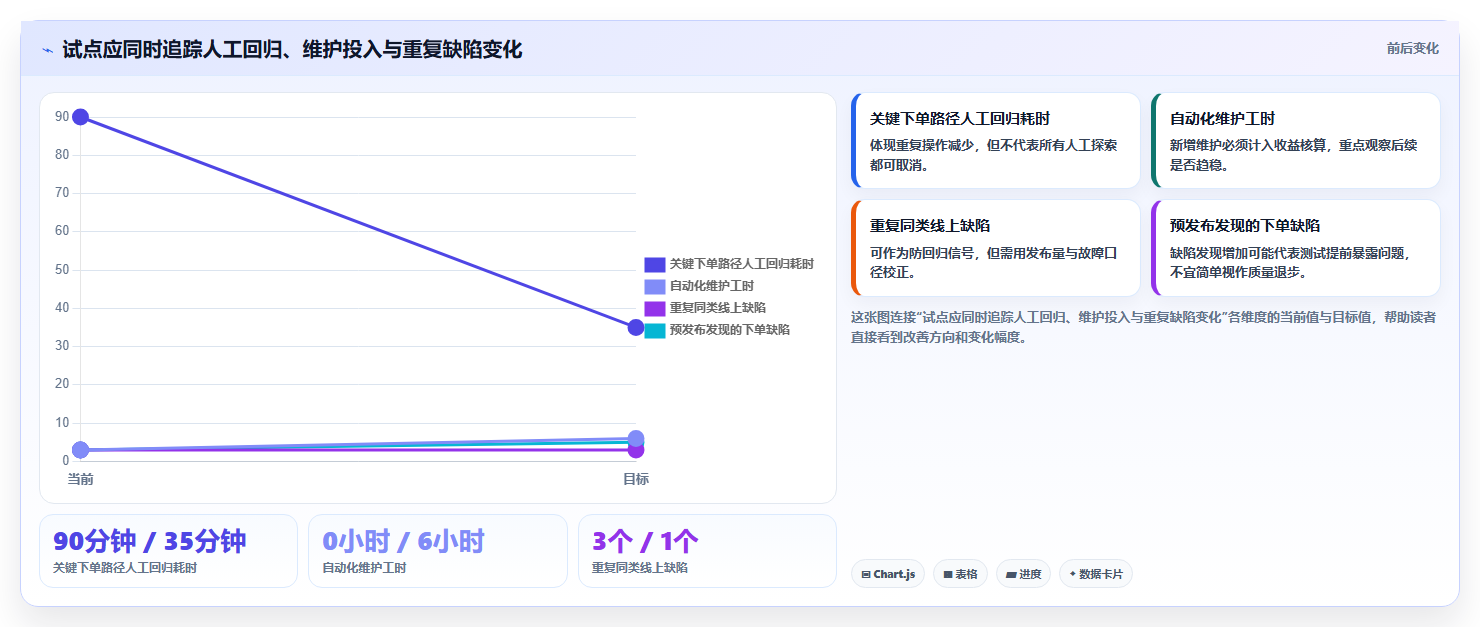Screen dimensions: 1480x627
Task: Select the 0小时 / 6小时 stat card
Action: [x=438, y=551]
